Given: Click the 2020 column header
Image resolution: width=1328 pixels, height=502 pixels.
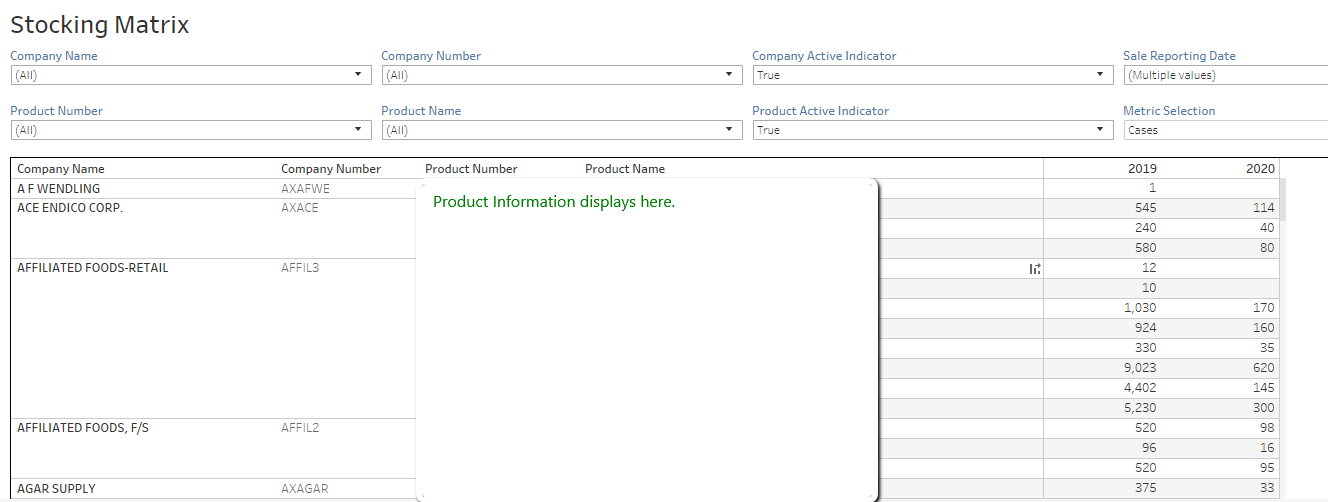Looking at the screenshot, I should pos(1260,169).
